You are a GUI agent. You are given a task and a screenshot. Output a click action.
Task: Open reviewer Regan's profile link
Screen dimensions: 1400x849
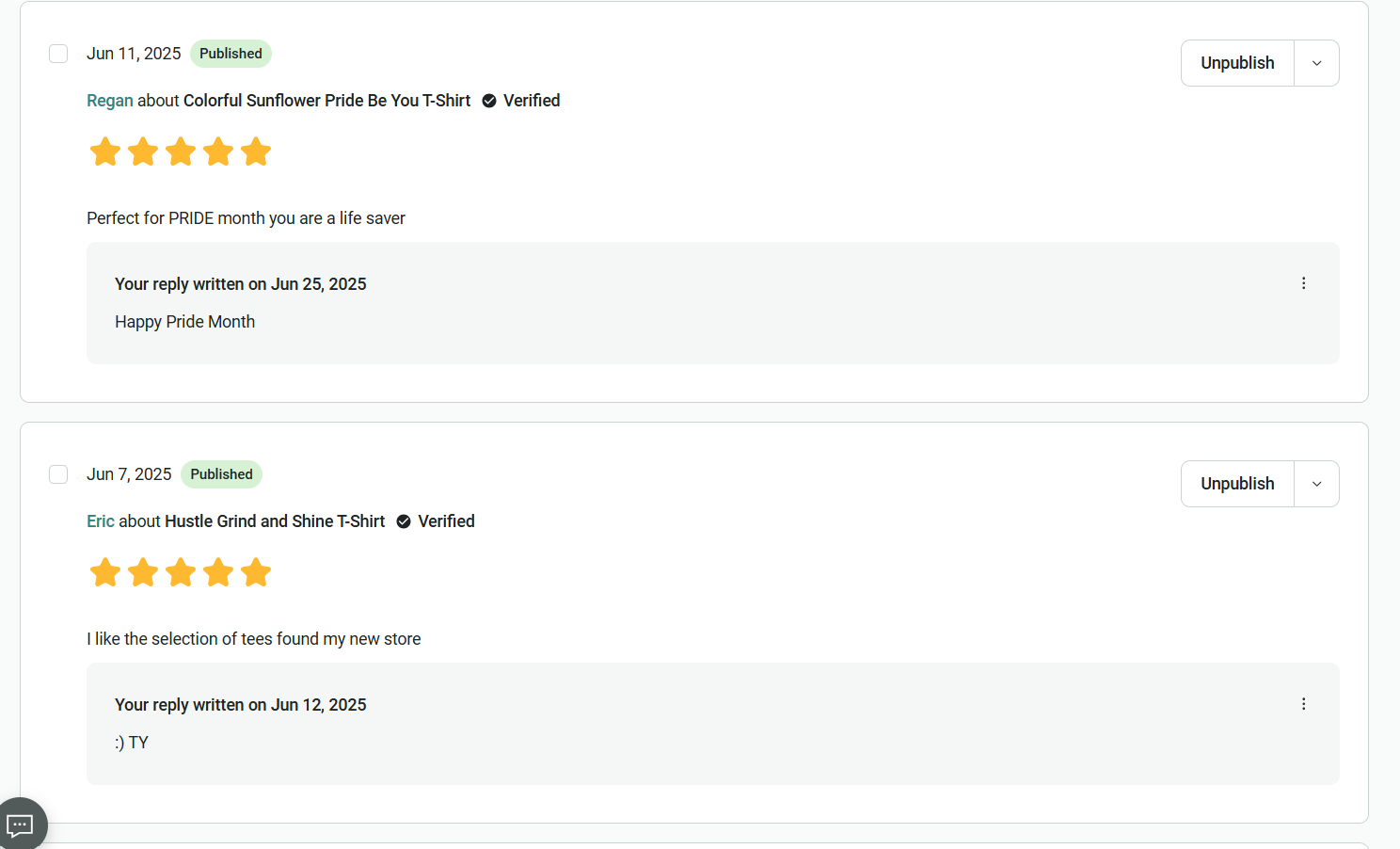coord(110,101)
